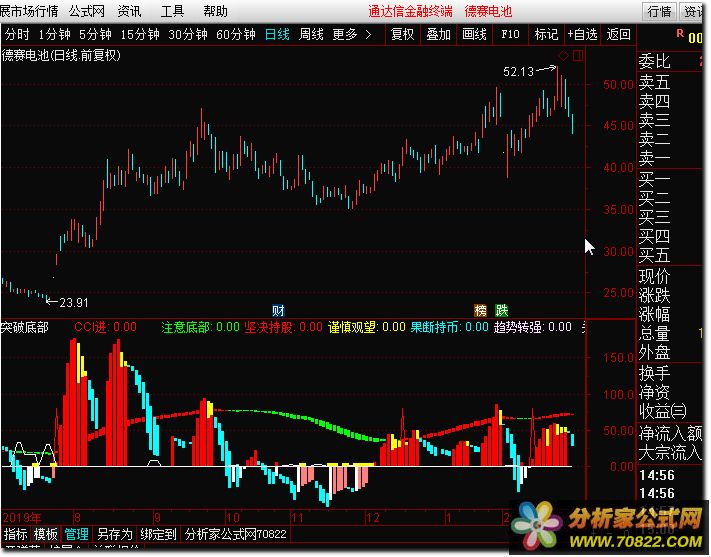Click the 52.13 high price label
Screen dimensions: 711x557
pos(518,72)
